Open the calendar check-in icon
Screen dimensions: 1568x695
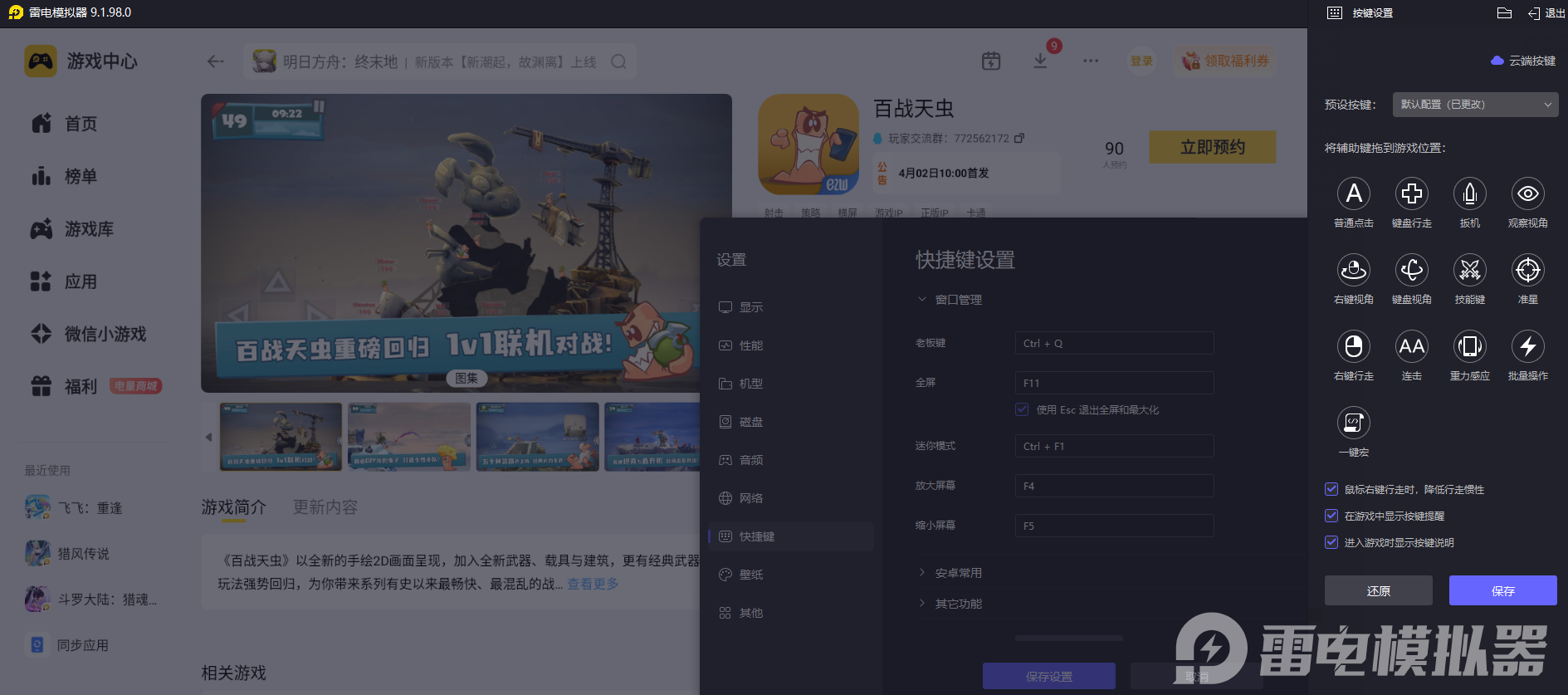[991, 61]
